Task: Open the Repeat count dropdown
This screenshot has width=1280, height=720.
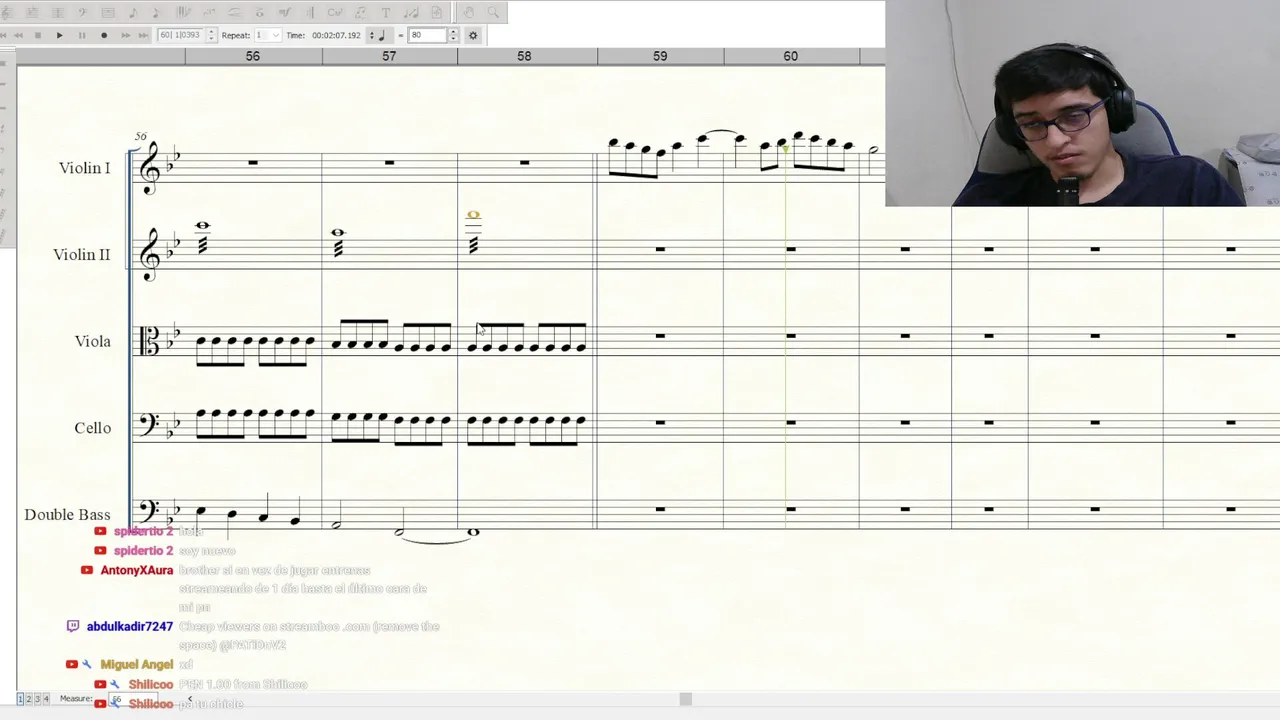Action: [x=268, y=35]
